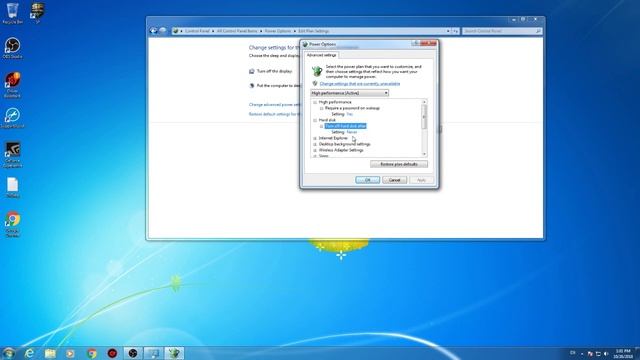Click Control Panel in the address breadcrumb
Viewport: 640px width, 360px height.
click(x=197, y=31)
